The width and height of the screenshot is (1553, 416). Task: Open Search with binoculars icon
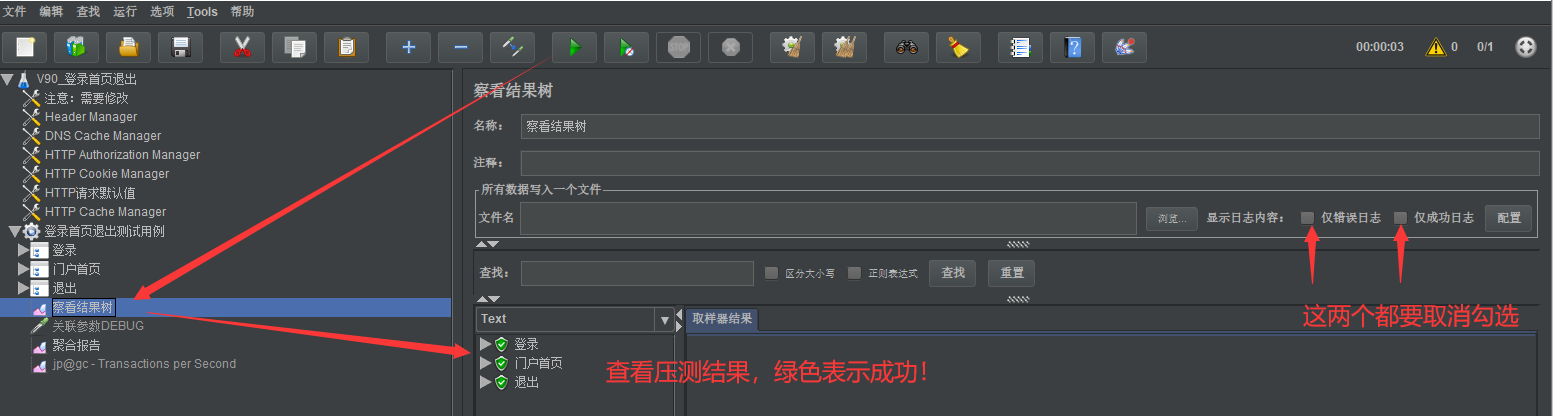point(906,47)
